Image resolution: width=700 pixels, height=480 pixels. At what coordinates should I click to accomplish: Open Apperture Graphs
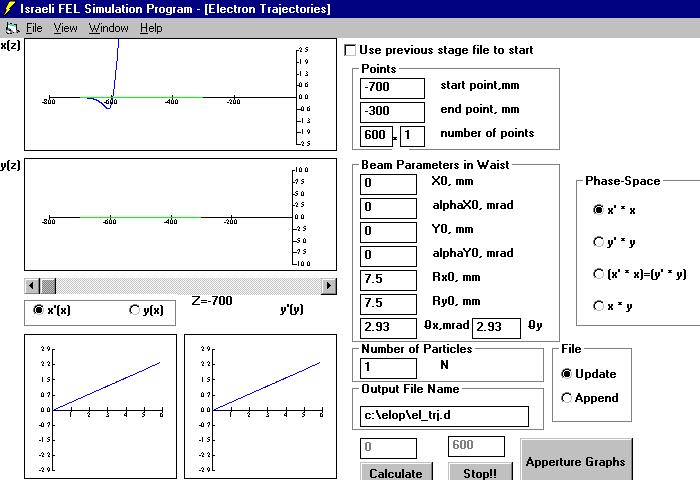576,461
